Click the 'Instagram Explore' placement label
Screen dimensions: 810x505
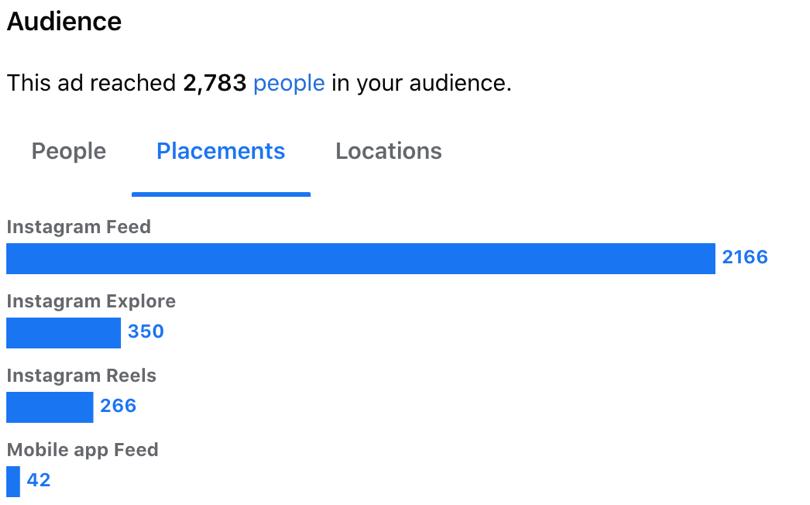[x=91, y=301]
